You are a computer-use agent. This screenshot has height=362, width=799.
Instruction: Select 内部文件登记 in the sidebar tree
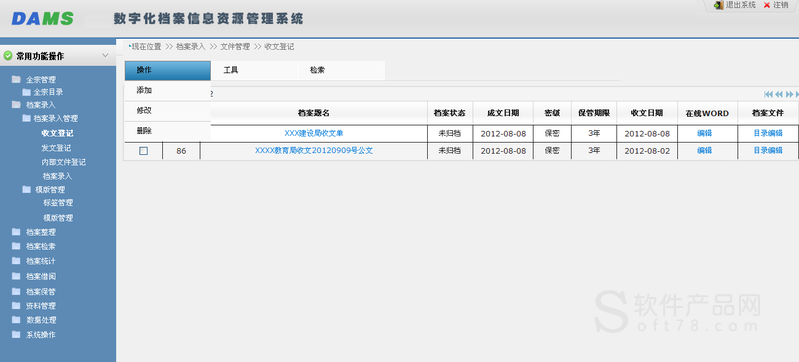tap(64, 163)
